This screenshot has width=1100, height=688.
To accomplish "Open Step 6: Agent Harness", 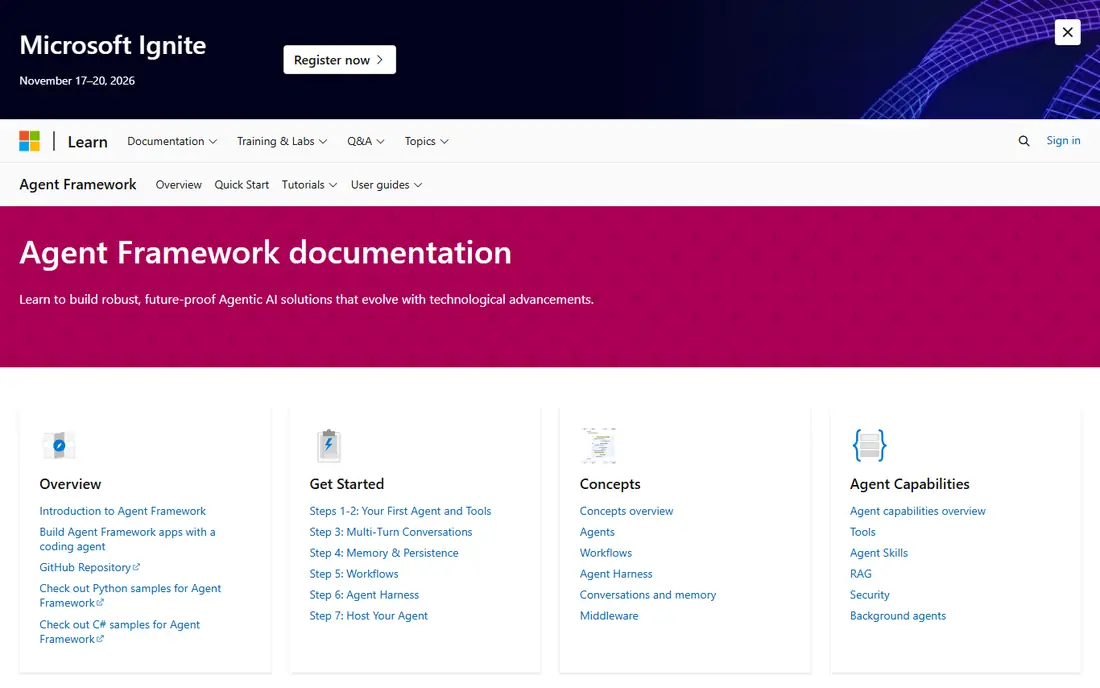I will (364, 595).
